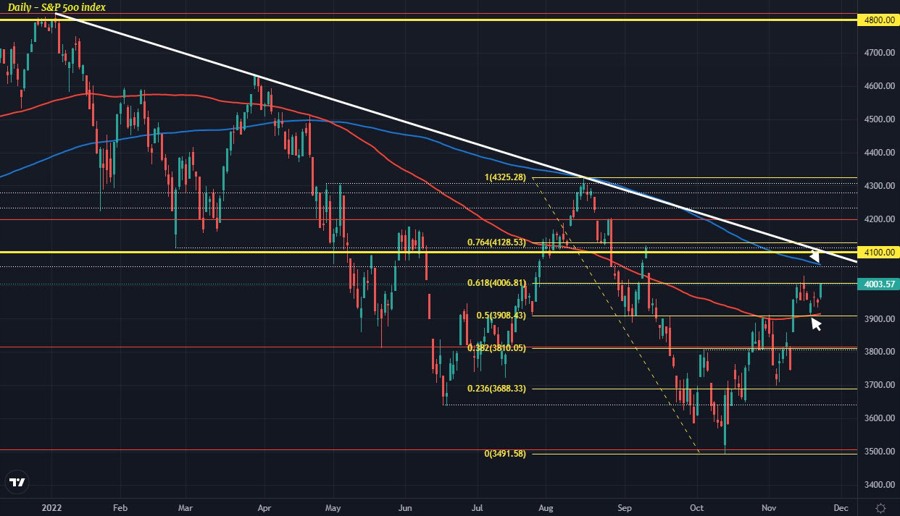Select the Fibonacci label 0.236(3688.33)
900x516 pixels.
tap(496, 389)
